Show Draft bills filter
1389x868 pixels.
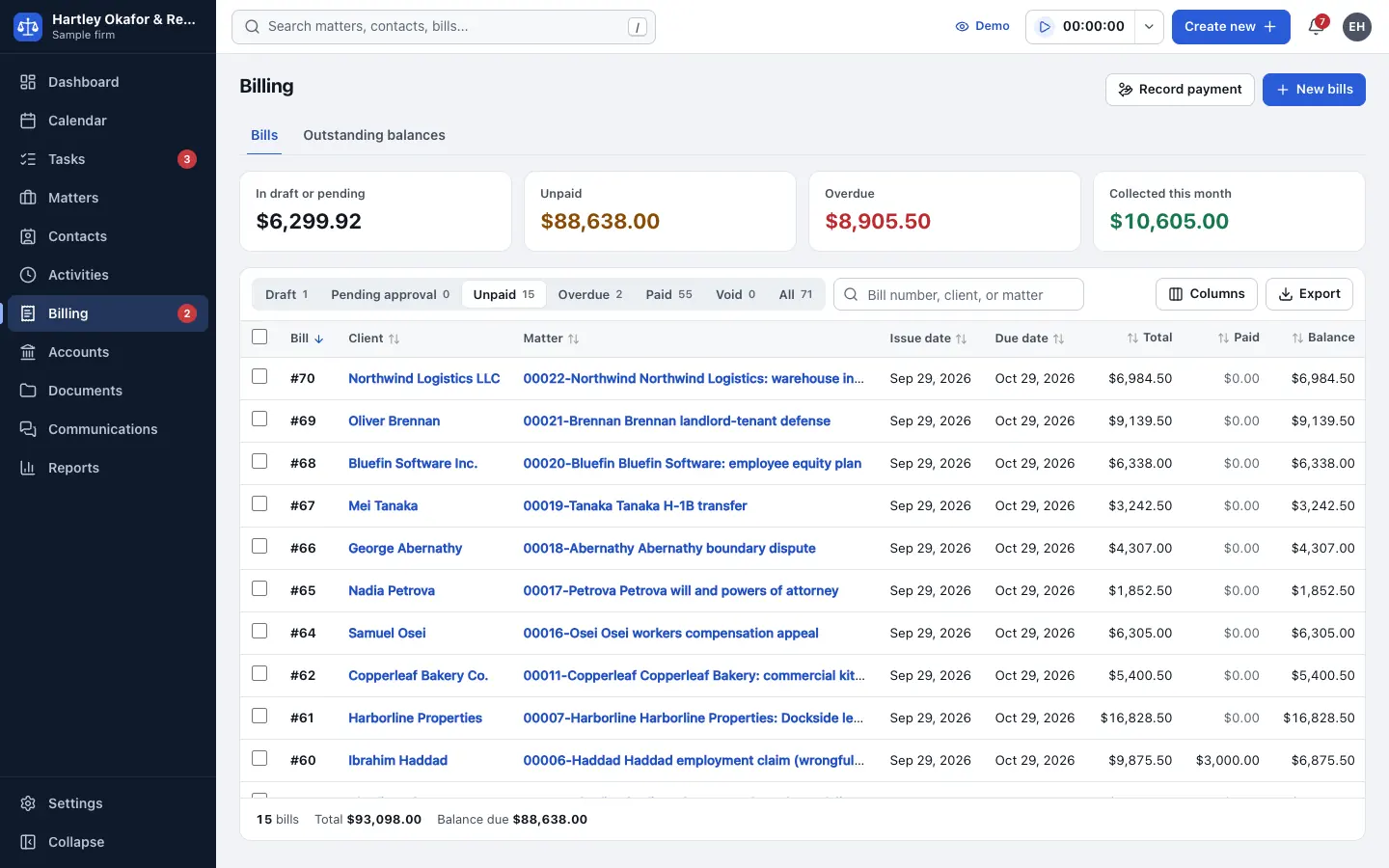coord(286,294)
